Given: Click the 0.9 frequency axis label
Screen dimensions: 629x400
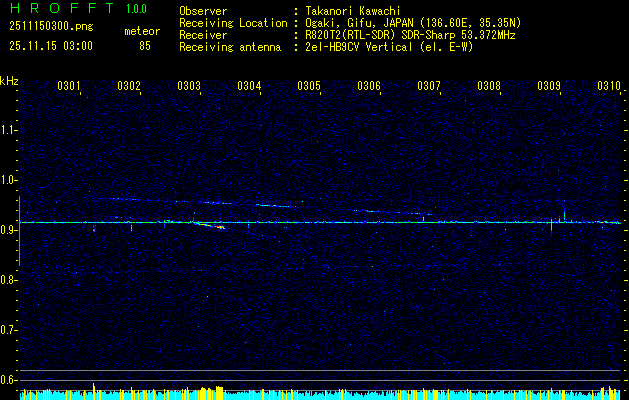Looking at the screenshot, I should tap(9, 230).
